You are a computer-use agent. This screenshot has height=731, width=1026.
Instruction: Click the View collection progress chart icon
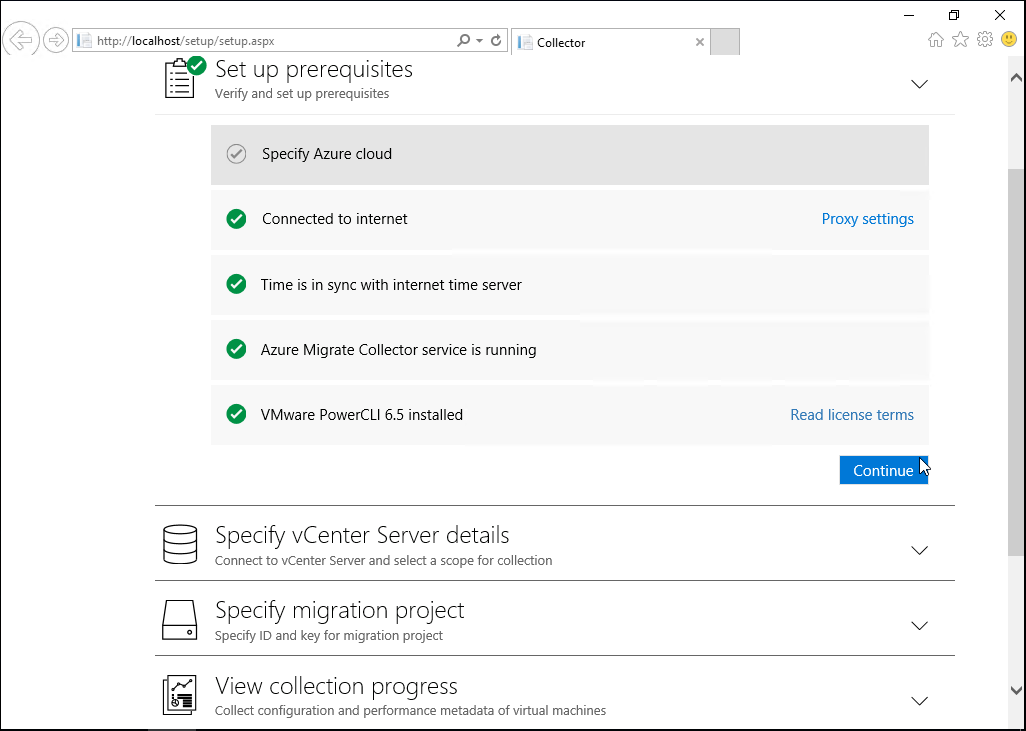[180, 695]
